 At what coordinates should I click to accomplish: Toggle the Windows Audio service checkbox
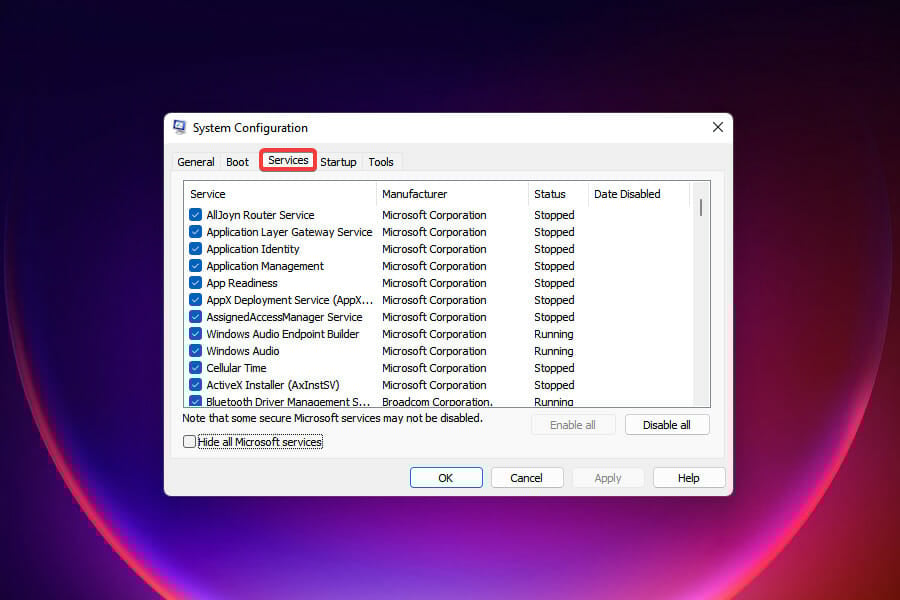(x=195, y=351)
